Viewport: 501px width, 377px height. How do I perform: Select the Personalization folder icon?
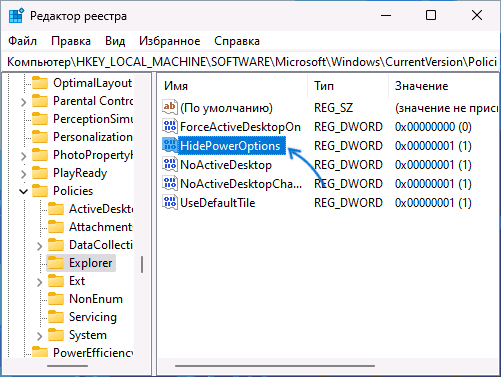[40, 137]
